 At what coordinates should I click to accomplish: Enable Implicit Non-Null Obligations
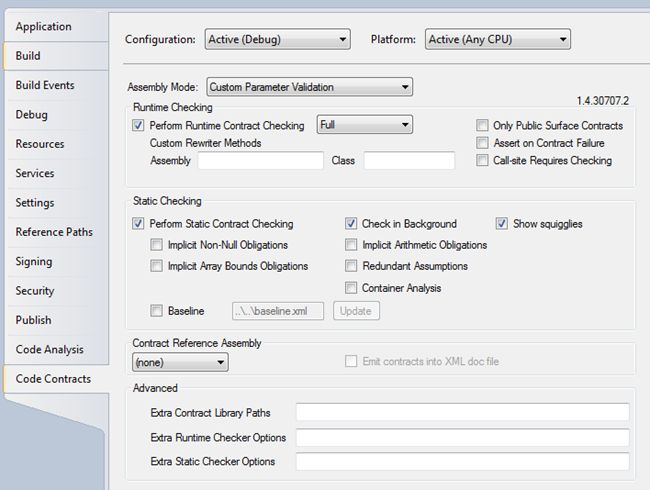pyautogui.click(x=156, y=245)
